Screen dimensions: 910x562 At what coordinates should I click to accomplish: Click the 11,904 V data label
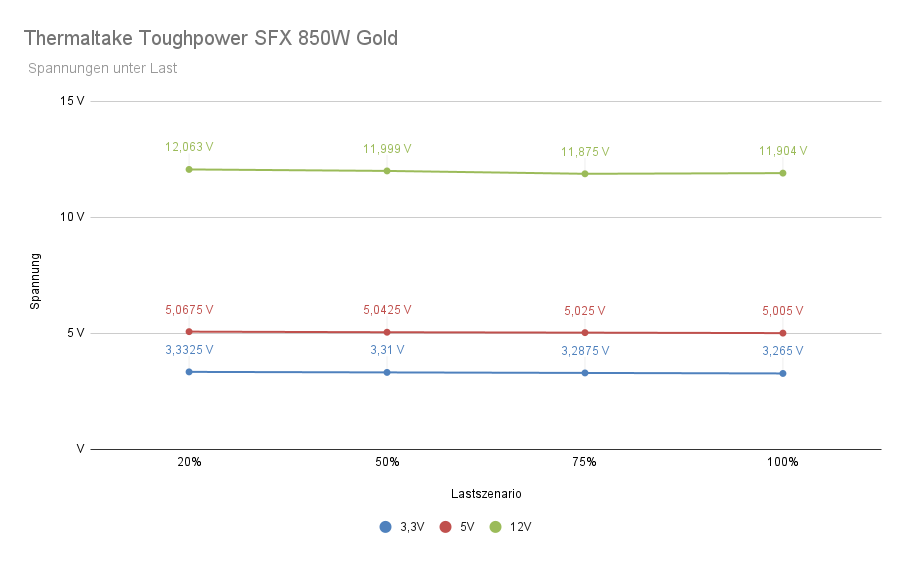click(783, 151)
